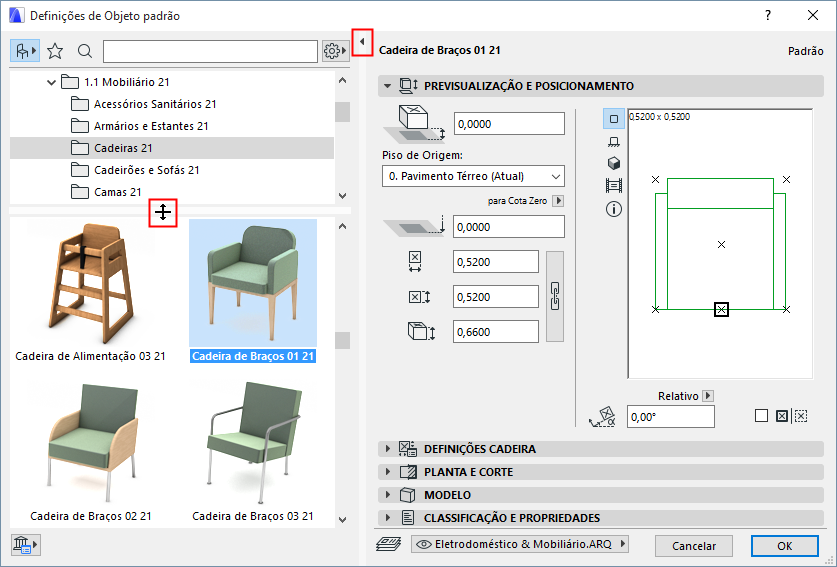Expand Planta e Corte panel
This screenshot has width=837, height=567.
[x=388, y=472]
